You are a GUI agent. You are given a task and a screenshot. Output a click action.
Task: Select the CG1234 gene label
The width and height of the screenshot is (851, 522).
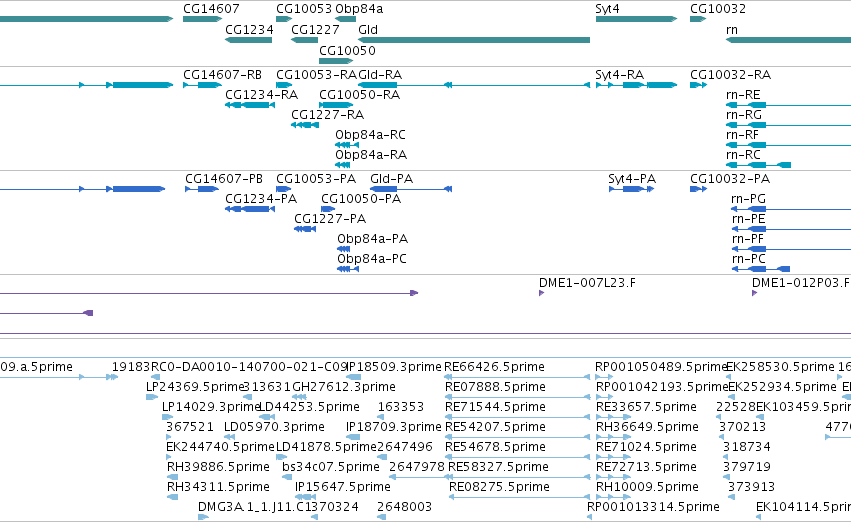249,30
